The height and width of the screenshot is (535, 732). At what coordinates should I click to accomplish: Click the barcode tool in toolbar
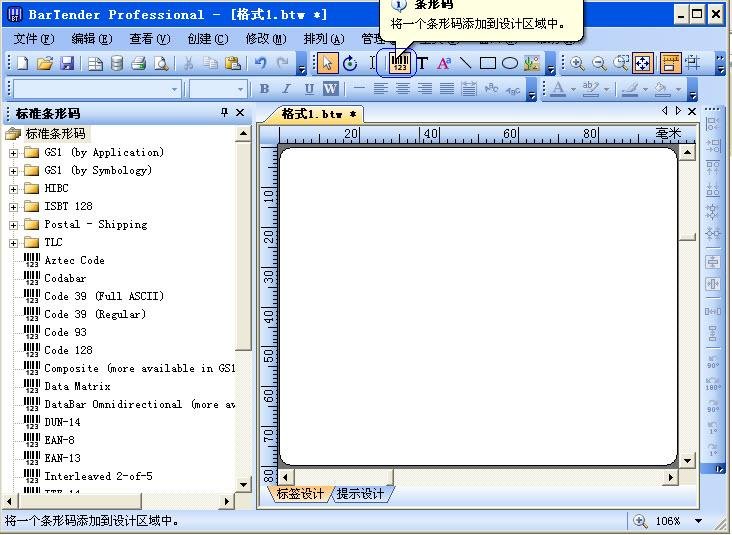pos(400,63)
